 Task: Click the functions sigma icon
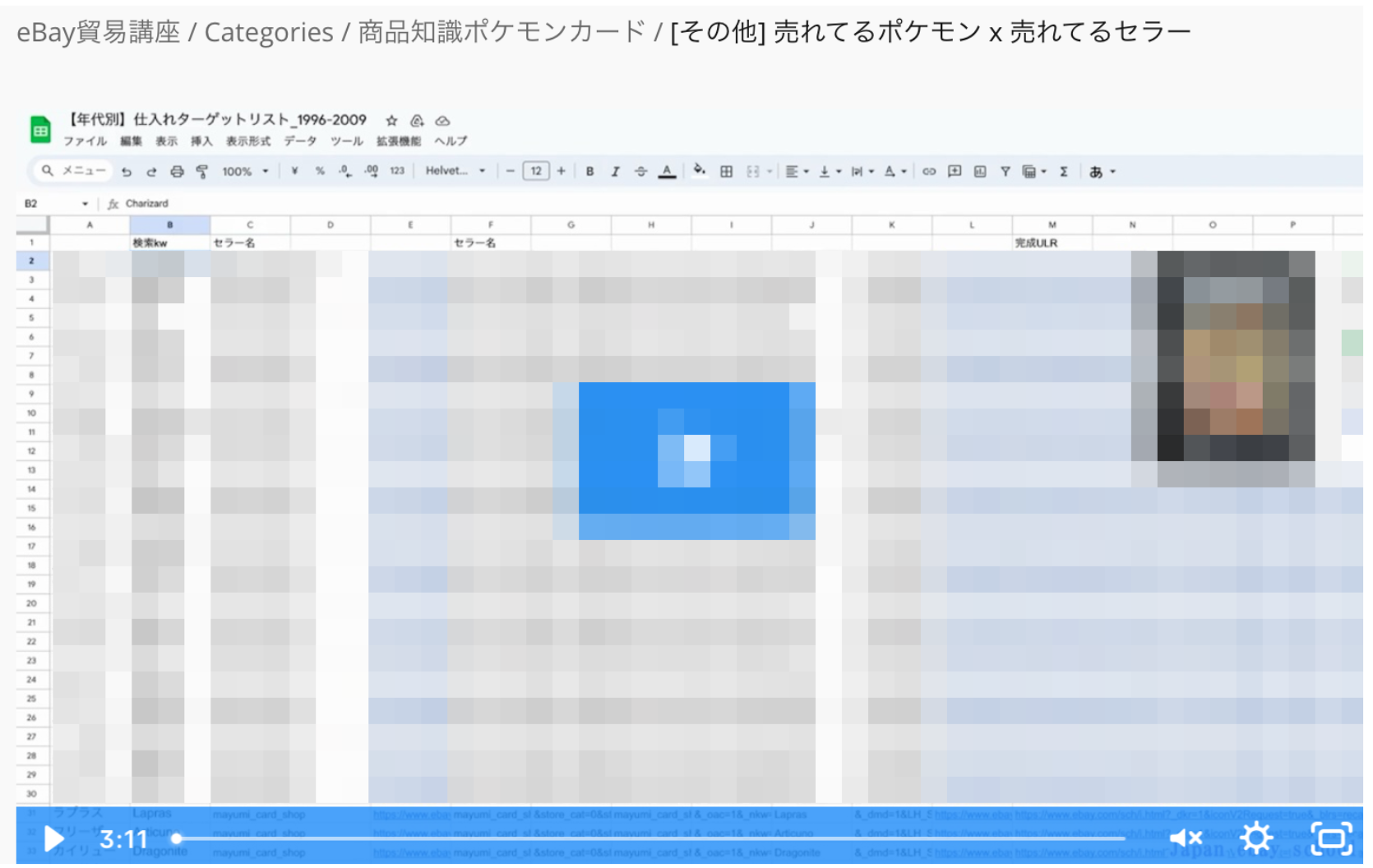point(1063,171)
